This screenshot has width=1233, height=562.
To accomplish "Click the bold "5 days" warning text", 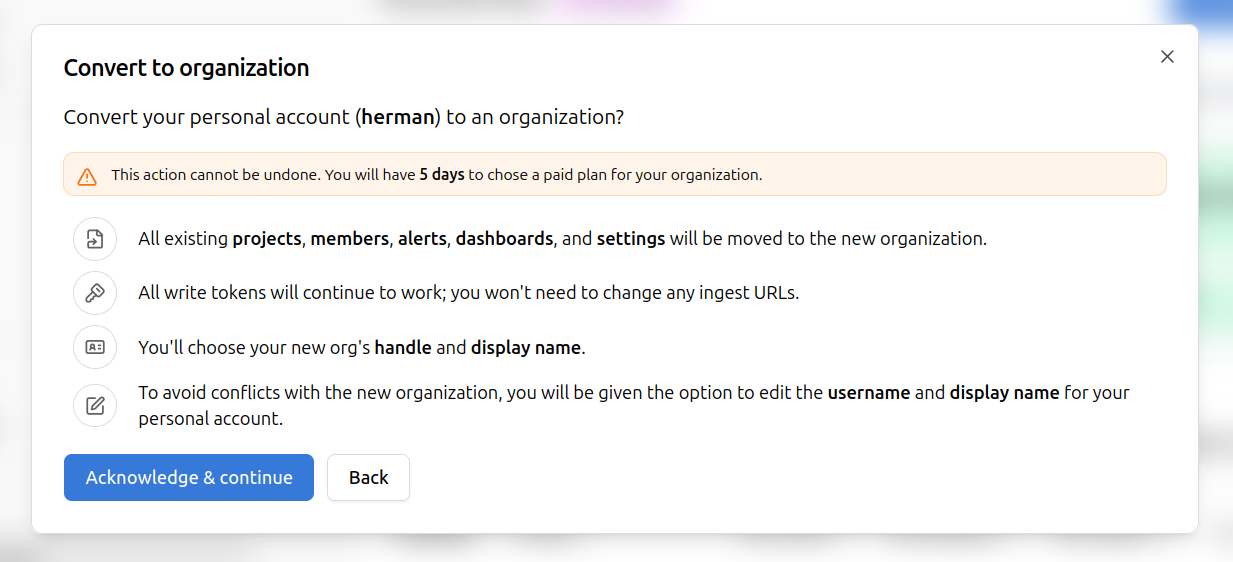I will [x=441, y=175].
